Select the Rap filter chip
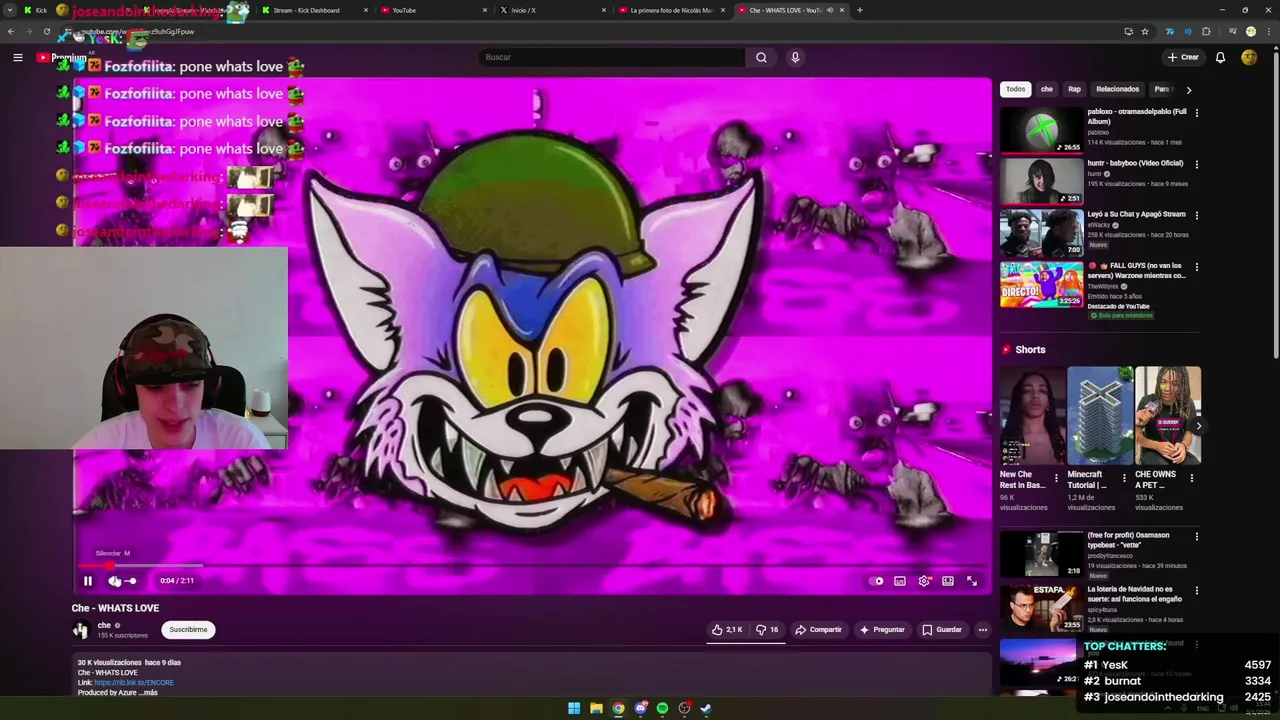 pyautogui.click(x=1074, y=89)
